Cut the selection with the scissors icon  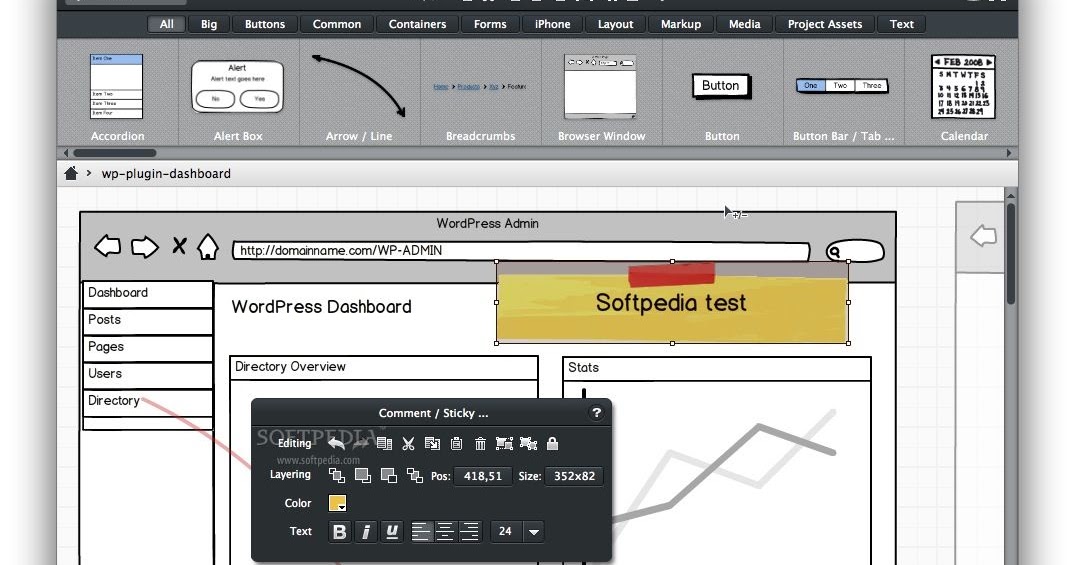tap(409, 444)
